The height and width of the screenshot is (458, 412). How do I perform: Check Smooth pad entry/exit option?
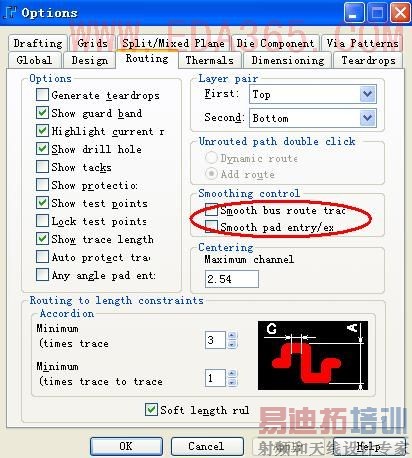click(211, 226)
